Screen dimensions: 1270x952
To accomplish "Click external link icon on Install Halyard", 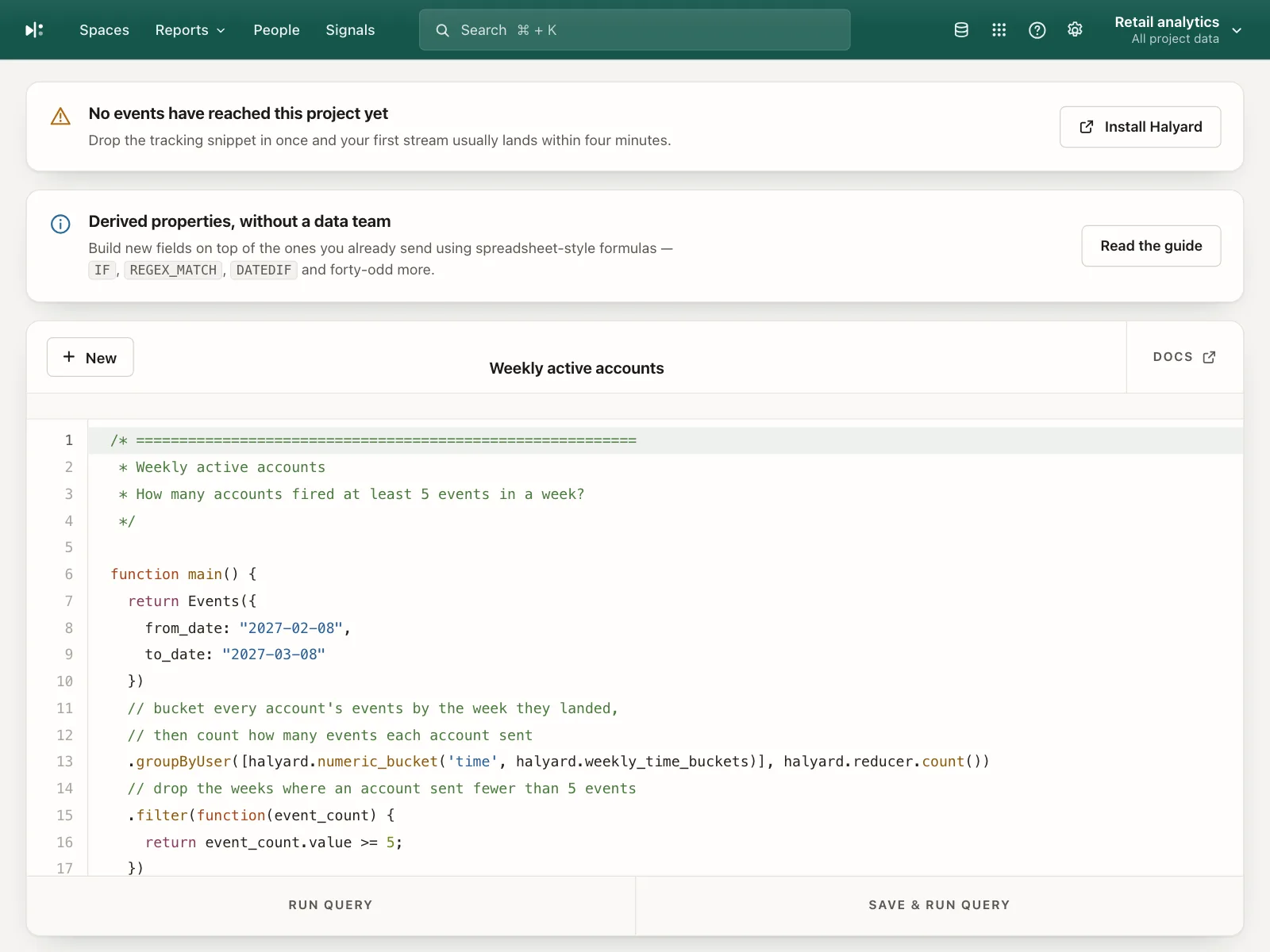I will (x=1087, y=127).
